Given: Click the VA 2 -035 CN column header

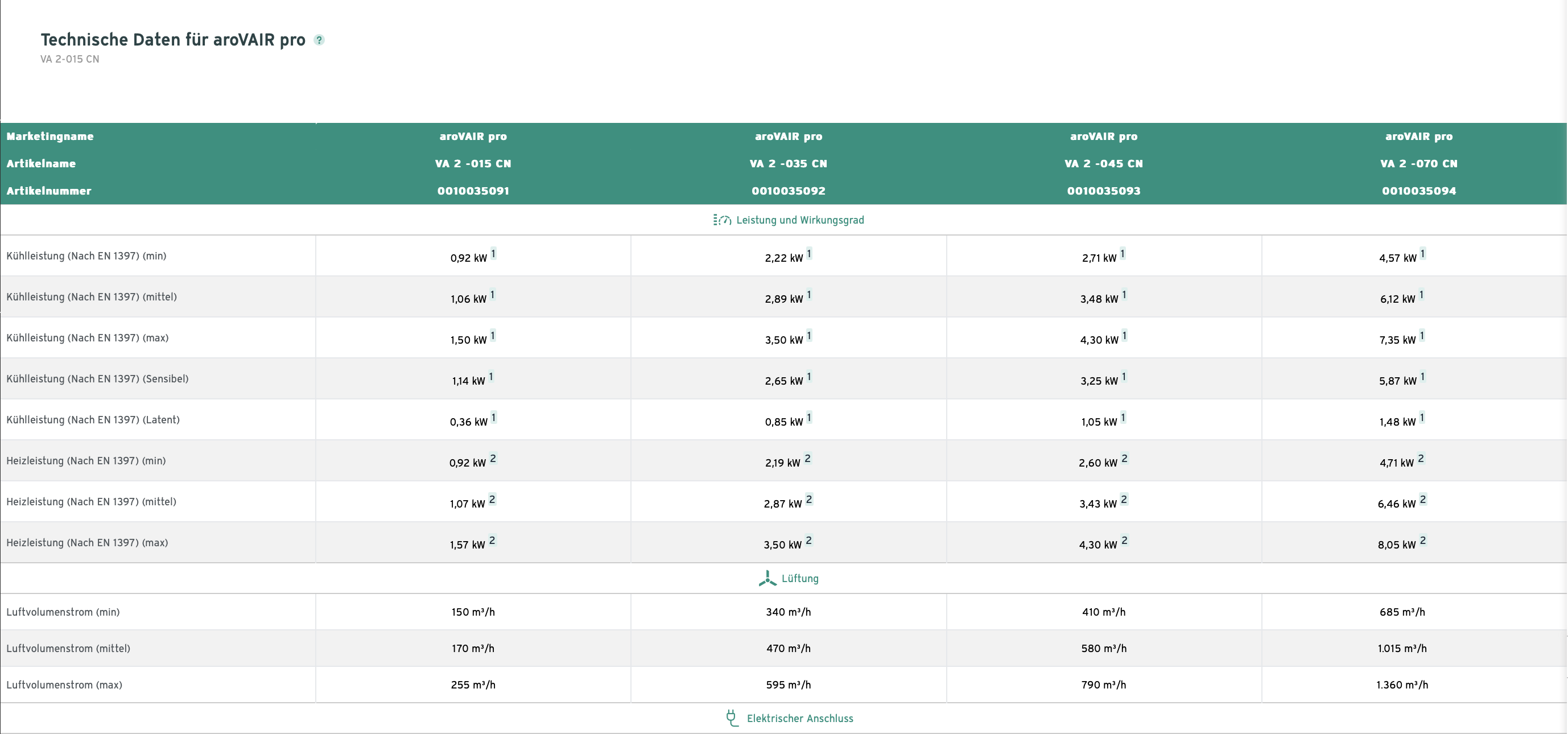Looking at the screenshot, I should (788, 164).
